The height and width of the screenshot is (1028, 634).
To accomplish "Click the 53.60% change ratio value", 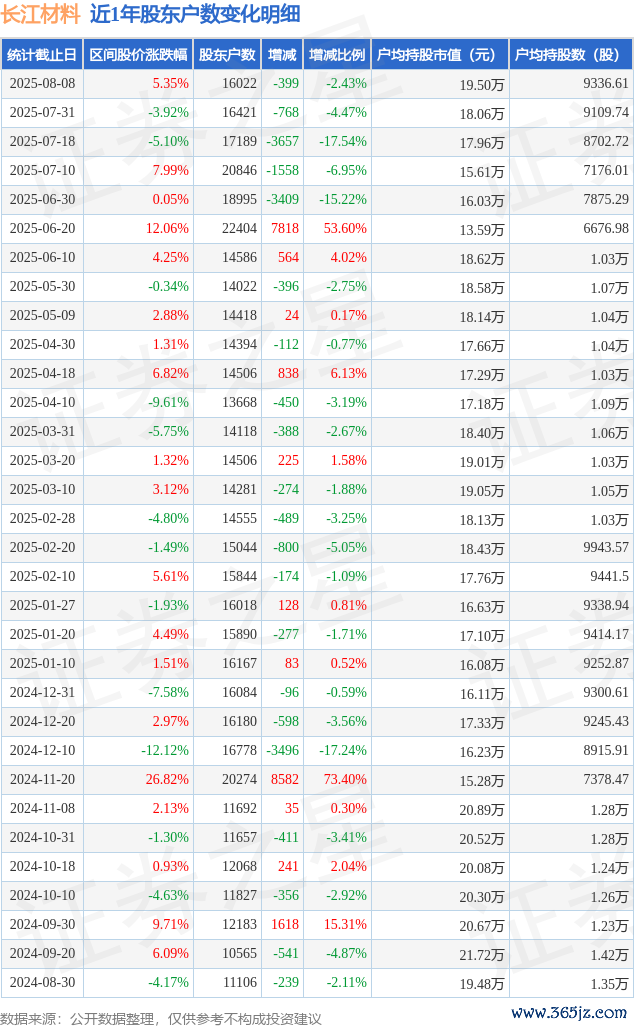I will [346, 229].
